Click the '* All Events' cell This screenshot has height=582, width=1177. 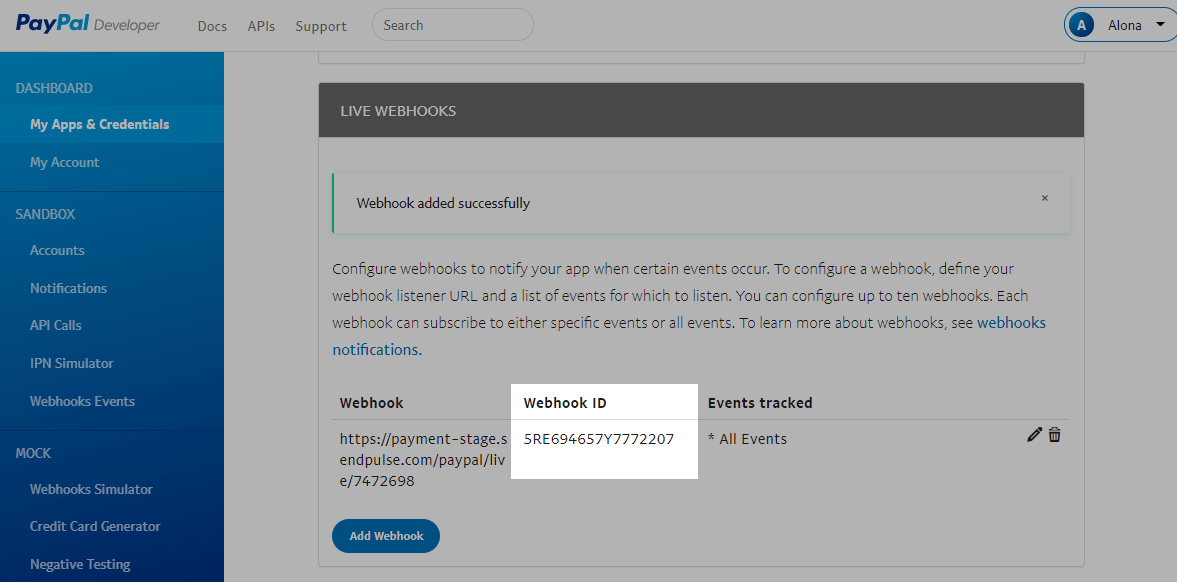(x=748, y=439)
